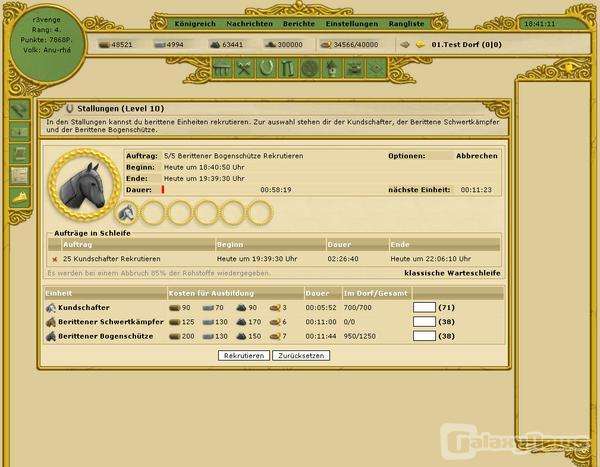
Task: Open the parchment map icon in sidebar
Action: tap(20, 175)
